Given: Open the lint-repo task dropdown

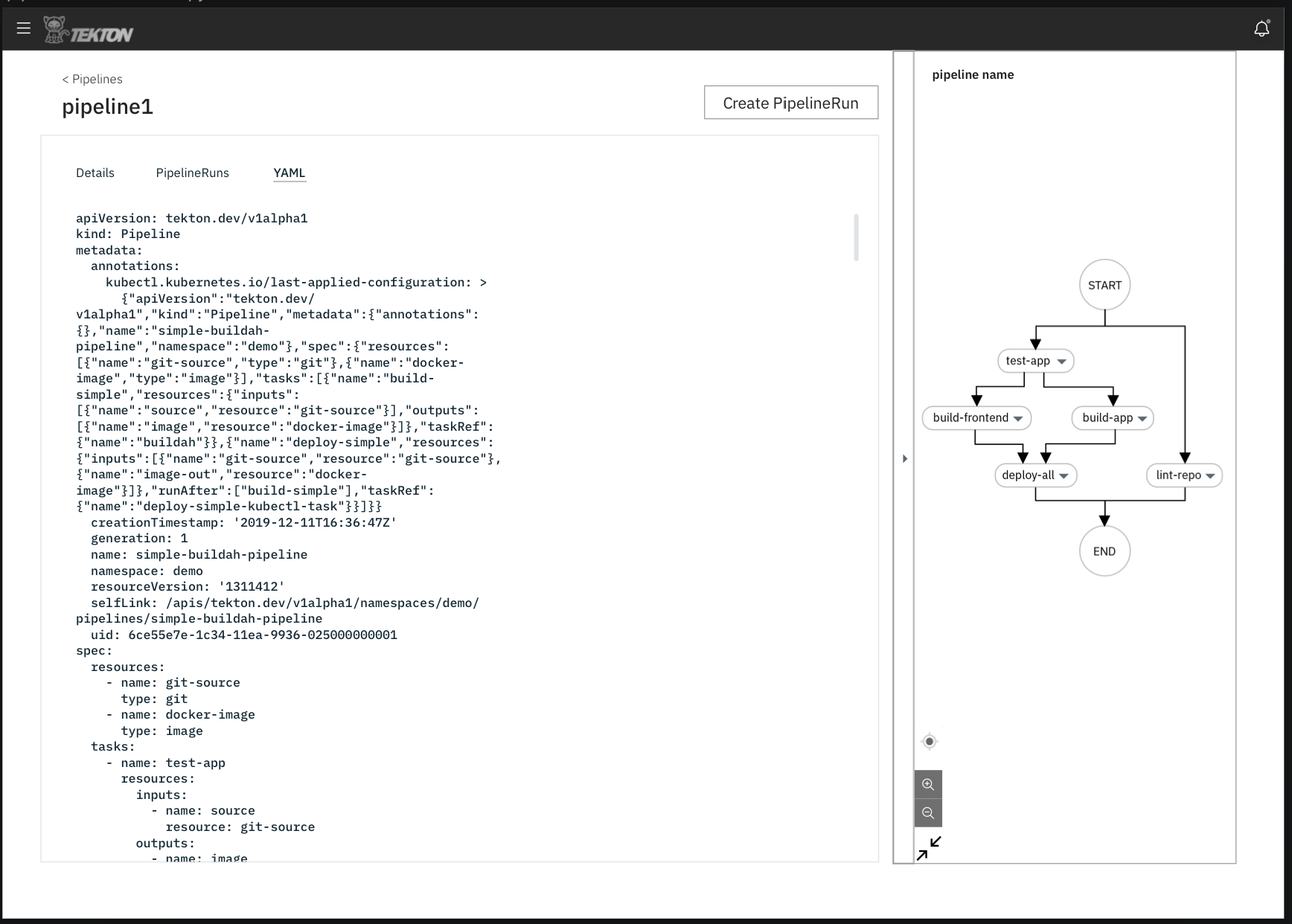Looking at the screenshot, I should tap(1210, 475).
